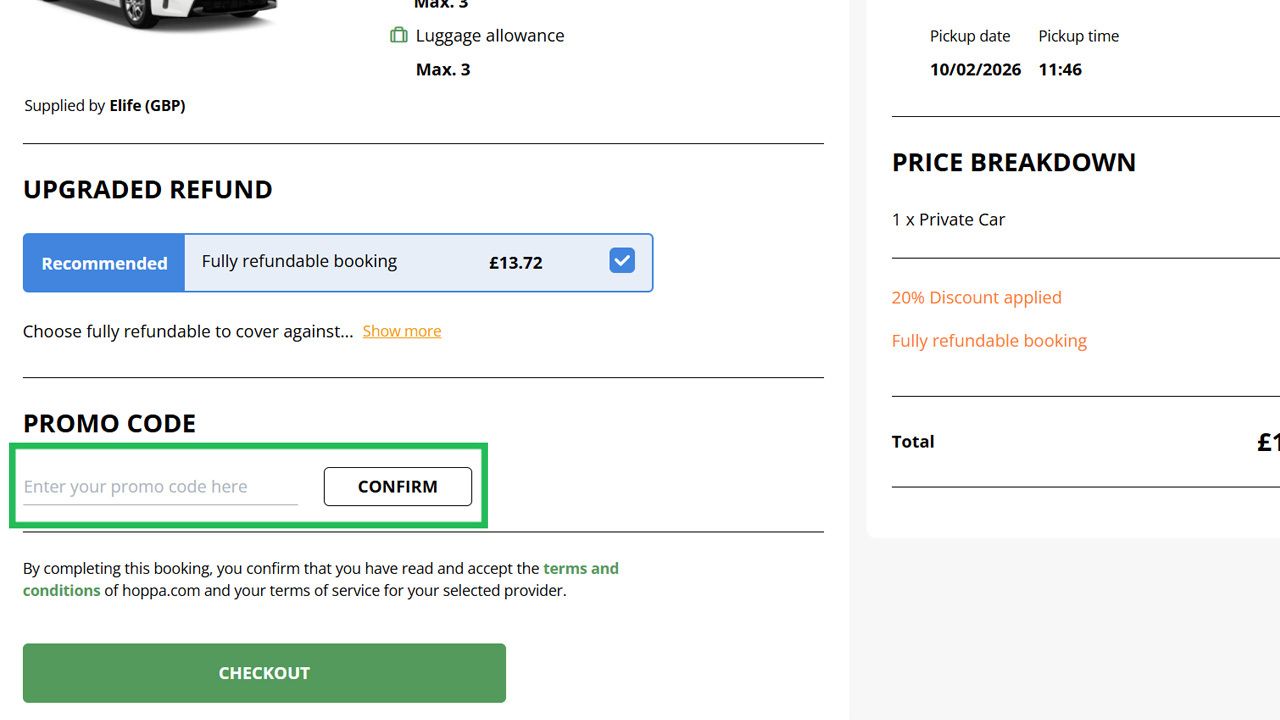
Task: Click the PRICE BREAKDOWN heading
Action: 1014,162
